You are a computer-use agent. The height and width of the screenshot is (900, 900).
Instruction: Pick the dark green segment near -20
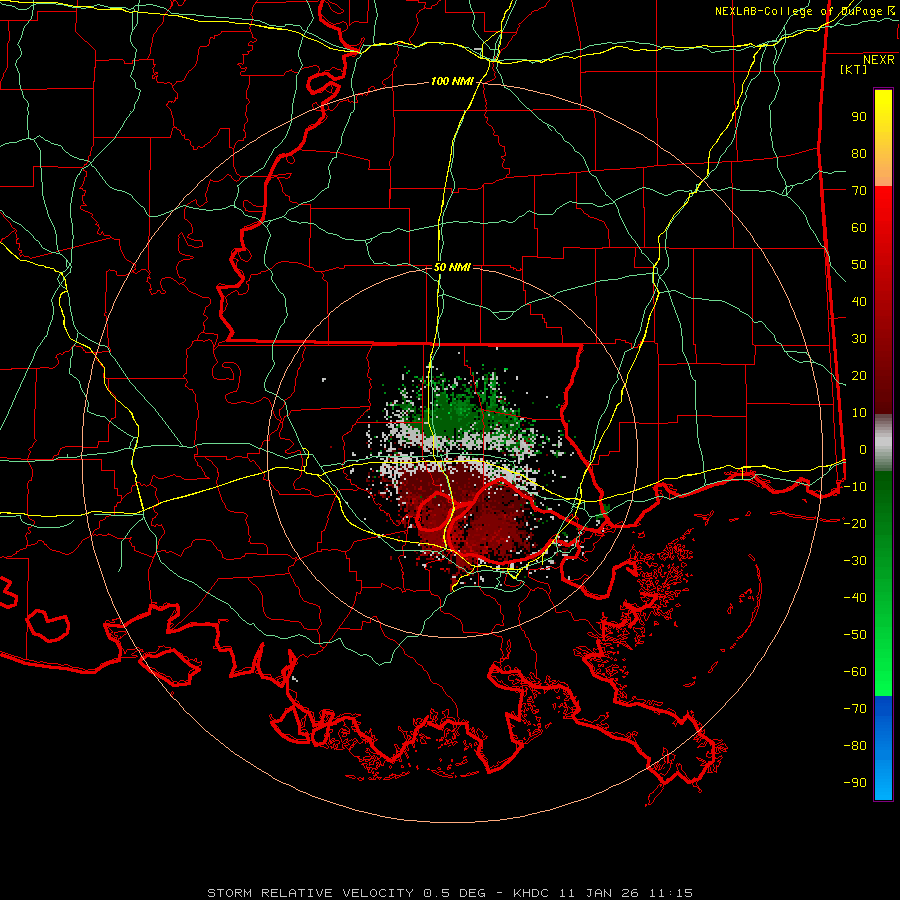coord(883,517)
